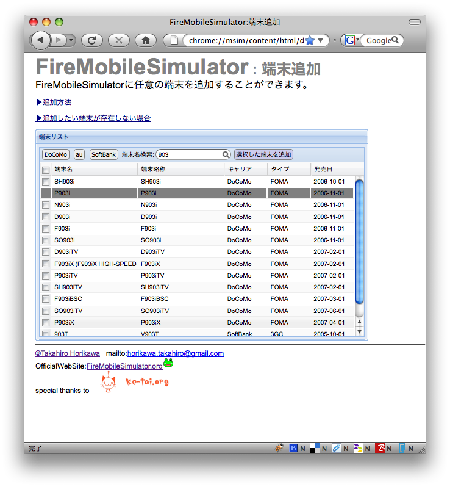
Task: Expand the 追加方法 section
Action: [x=54, y=102]
